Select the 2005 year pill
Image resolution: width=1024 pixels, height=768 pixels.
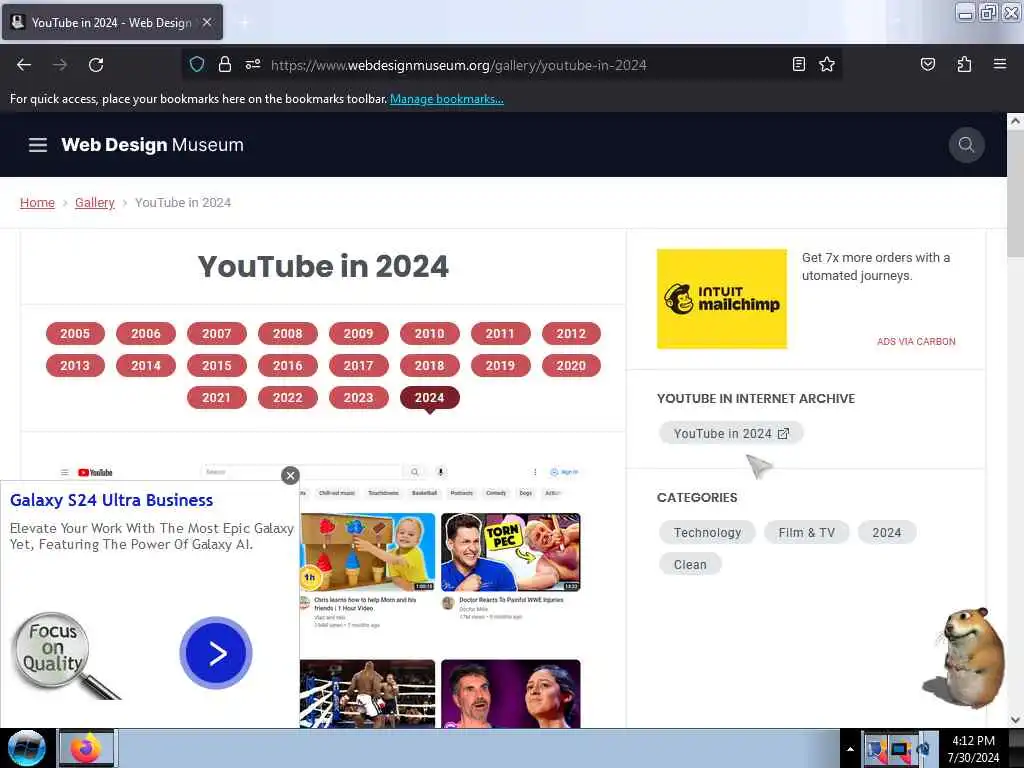(75, 334)
